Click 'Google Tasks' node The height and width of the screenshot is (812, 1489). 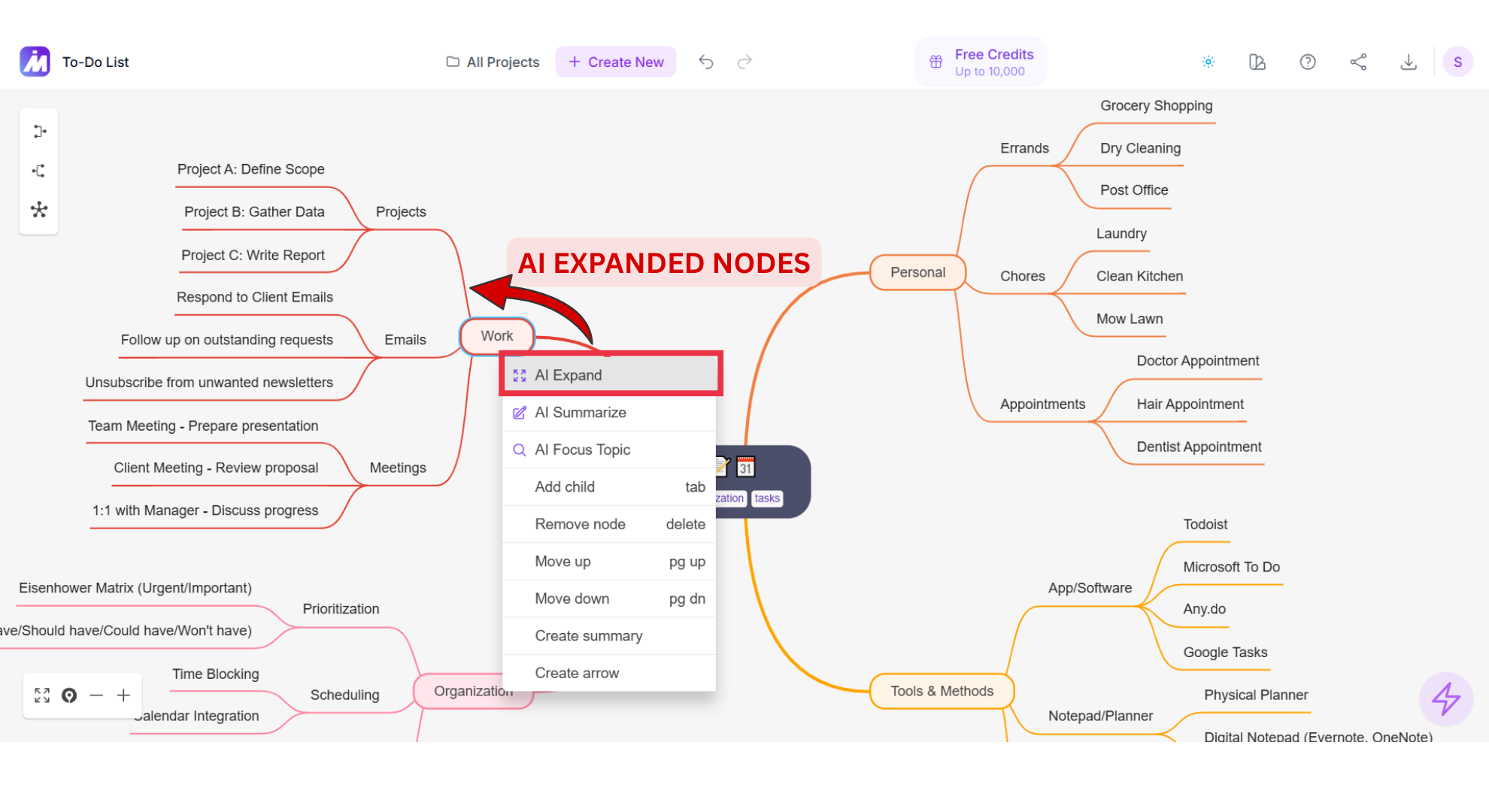point(1225,652)
